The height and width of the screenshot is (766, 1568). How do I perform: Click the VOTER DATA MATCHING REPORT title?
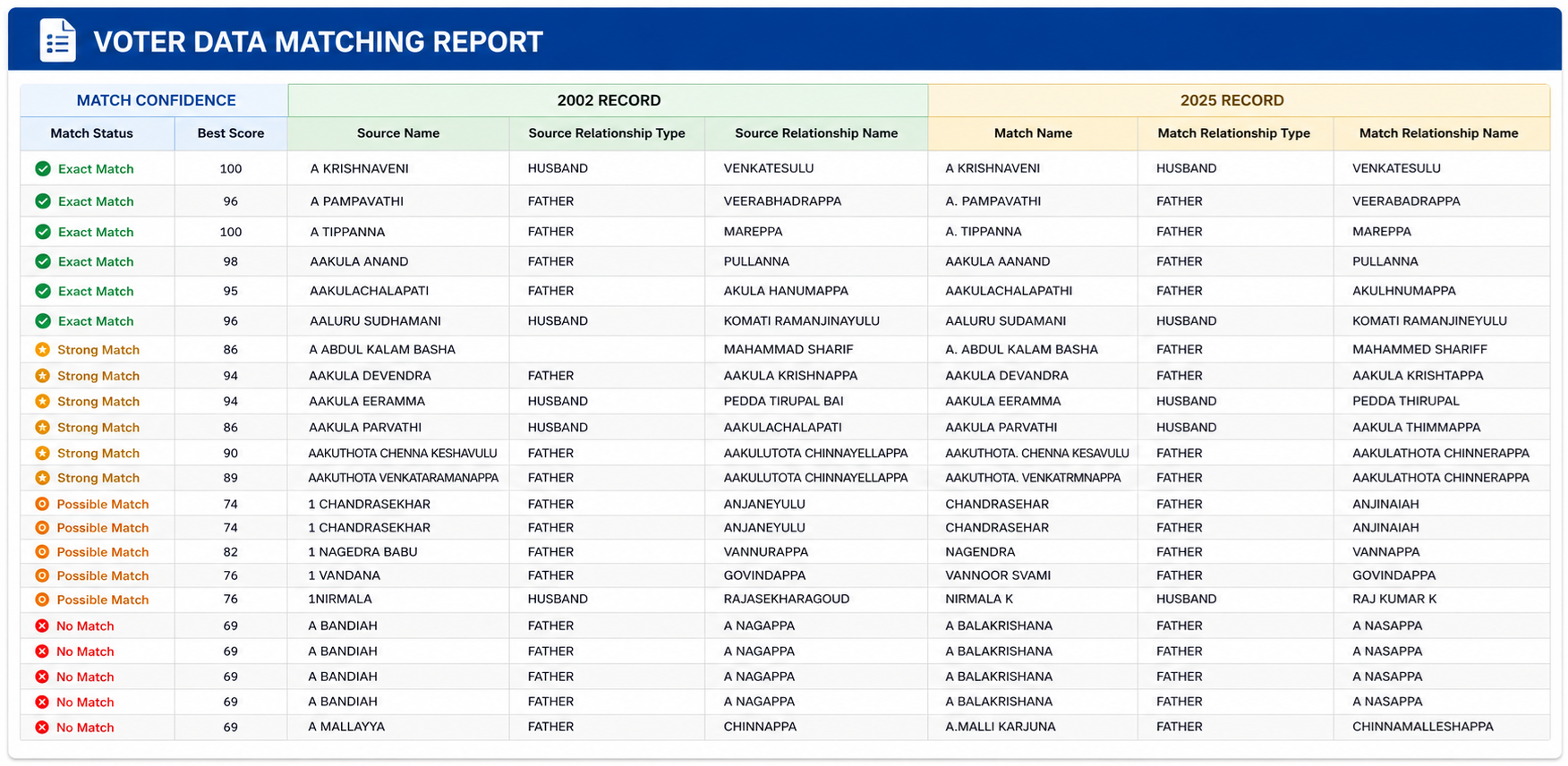(318, 42)
